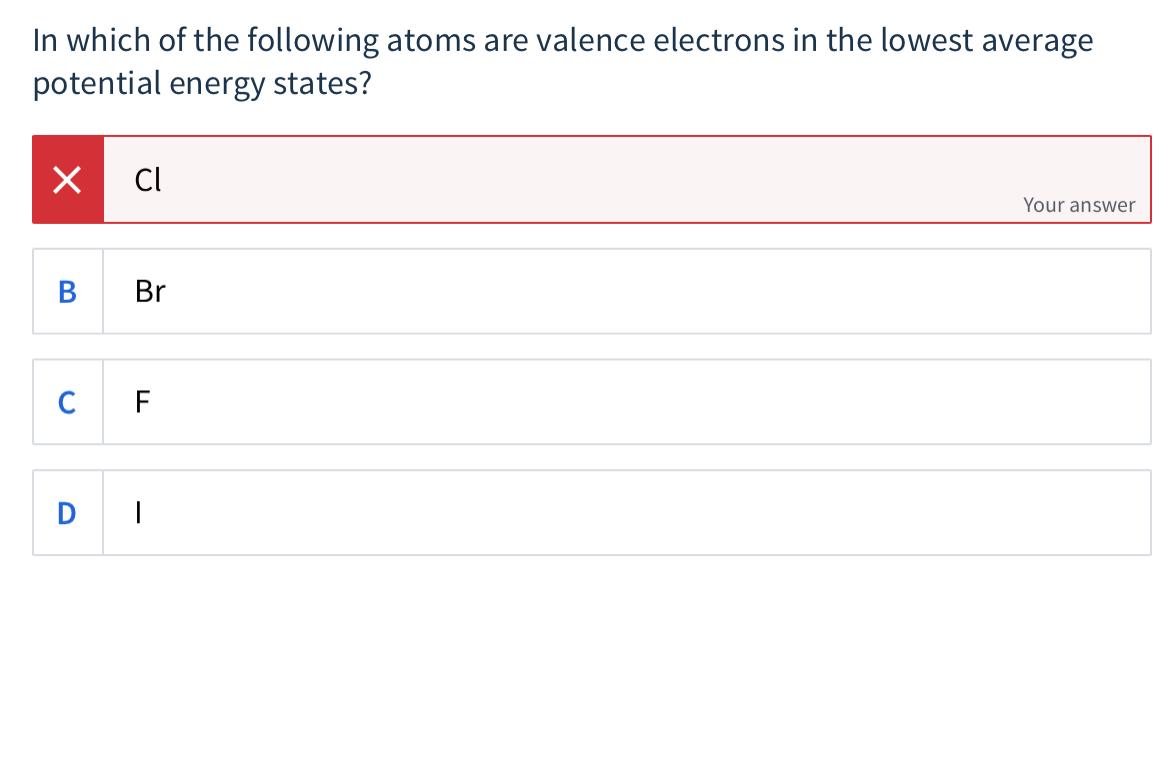1160x763 pixels.
Task: Click the I answer text
Action: (138, 512)
